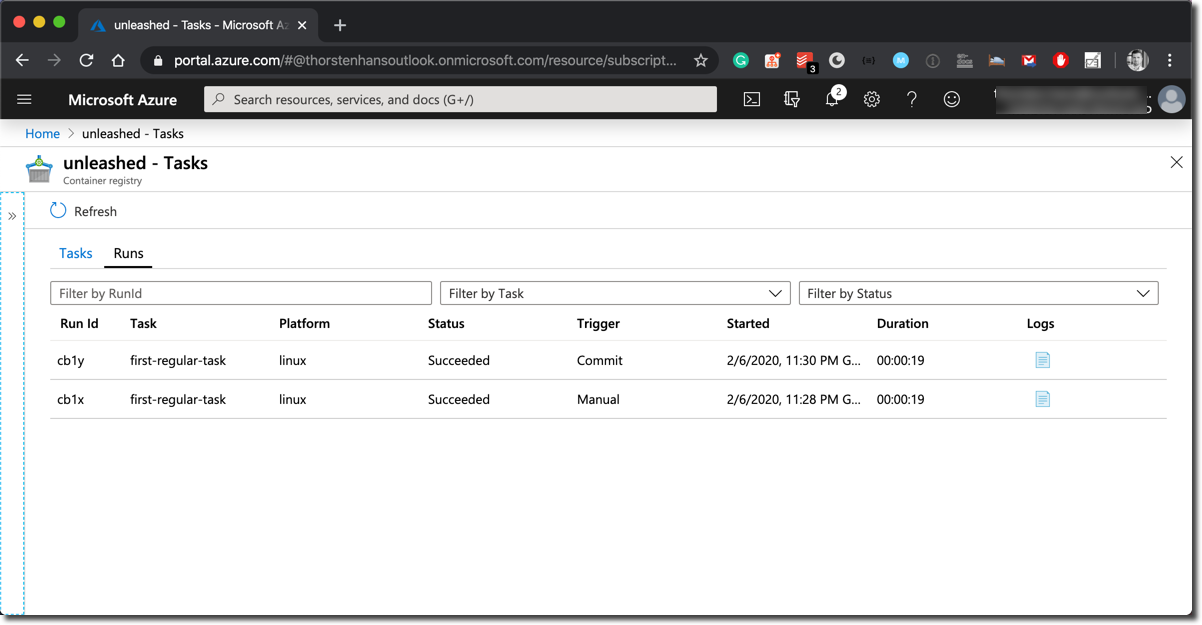Open the directory and subscription filter
The image size is (1202, 625).
792,99
